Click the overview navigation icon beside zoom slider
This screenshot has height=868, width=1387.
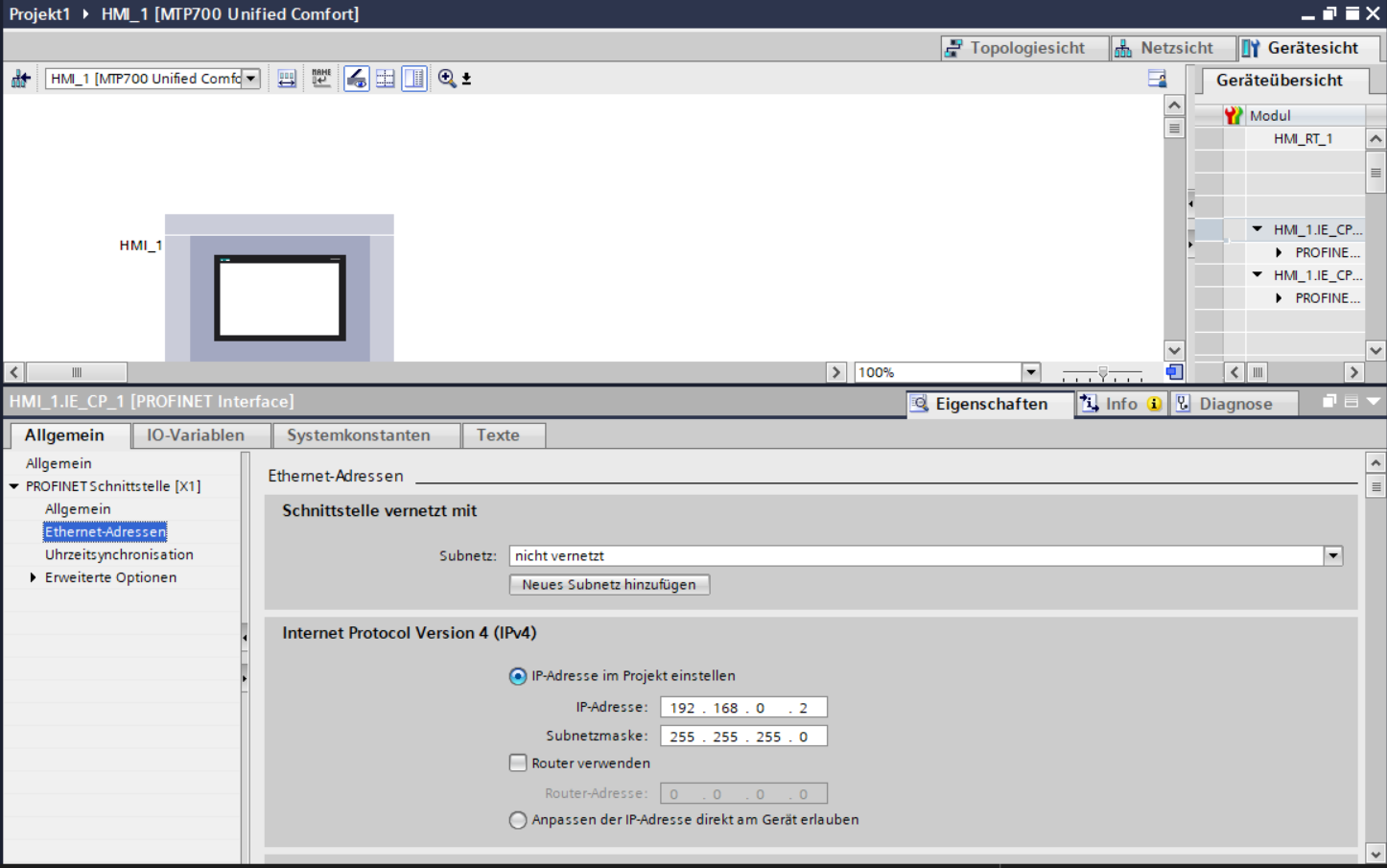click(x=1174, y=372)
